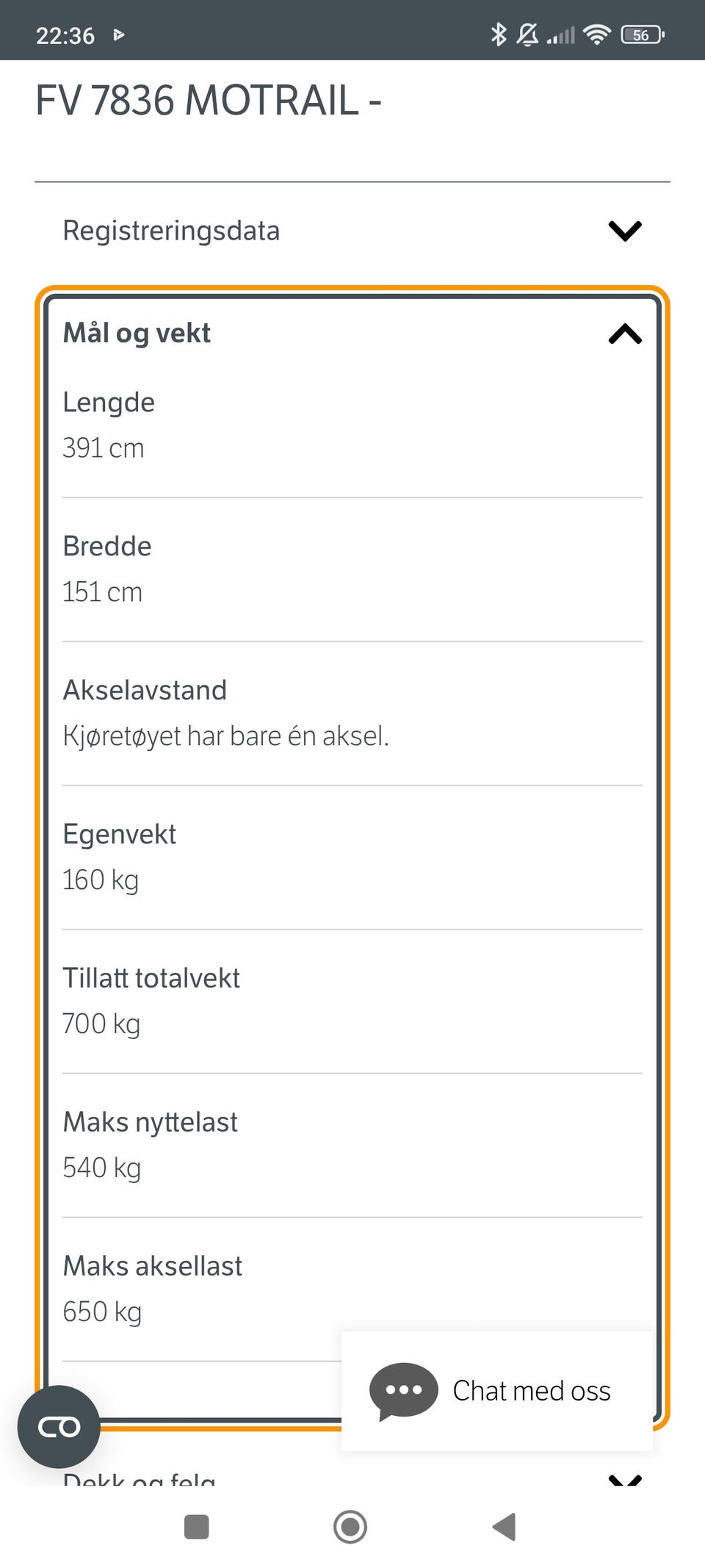Tap the Tillatt totalvekt 700 kg entry
The width and height of the screenshot is (705, 1568).
point(151,1000)
